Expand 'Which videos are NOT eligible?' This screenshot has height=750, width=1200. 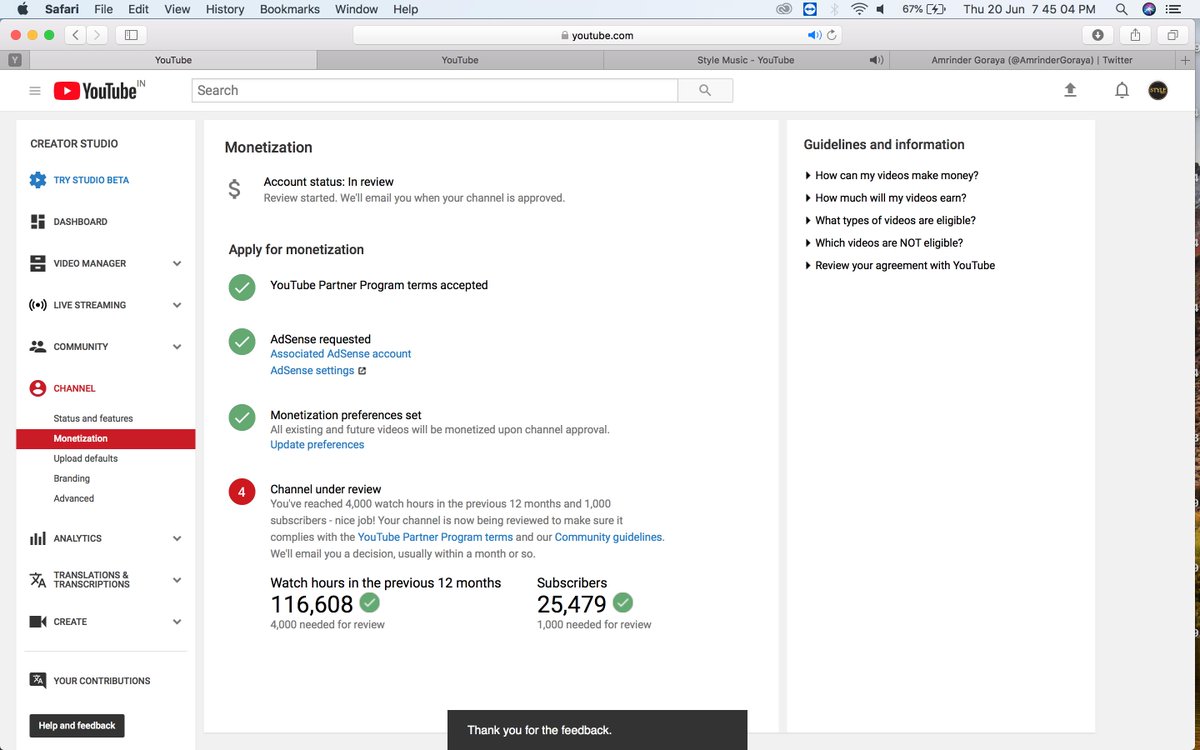click(x=884, y=243)
